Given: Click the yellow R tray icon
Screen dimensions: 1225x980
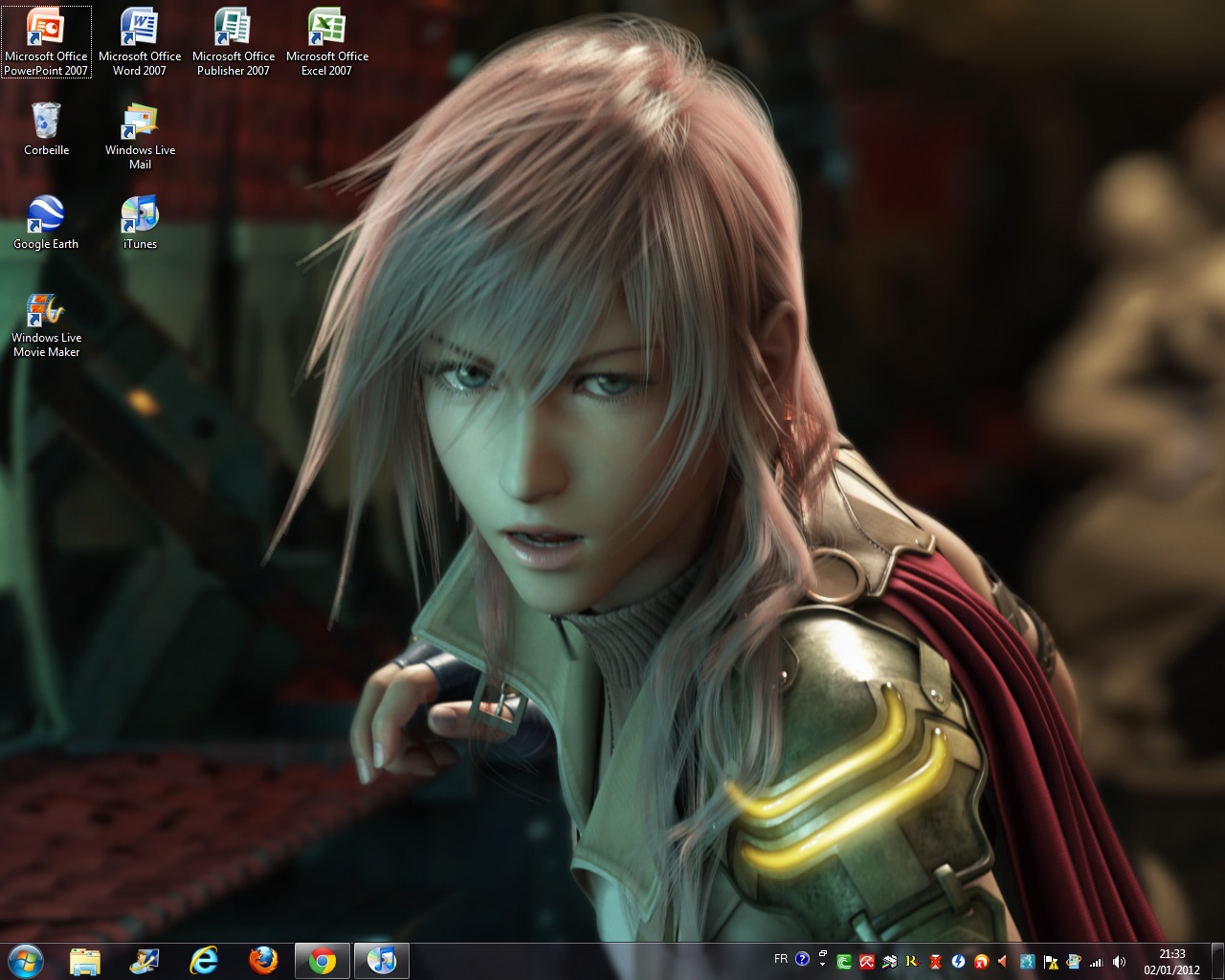Looking at the screenshot, I should pyautogui.click(x=912, y=962).
